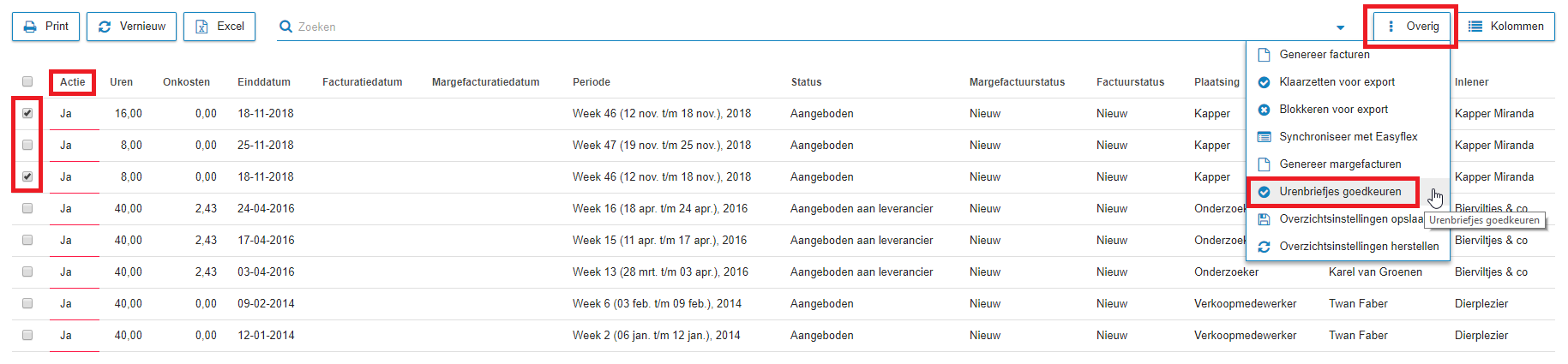
Task: Click the Excel file icon
Action: 201,27
